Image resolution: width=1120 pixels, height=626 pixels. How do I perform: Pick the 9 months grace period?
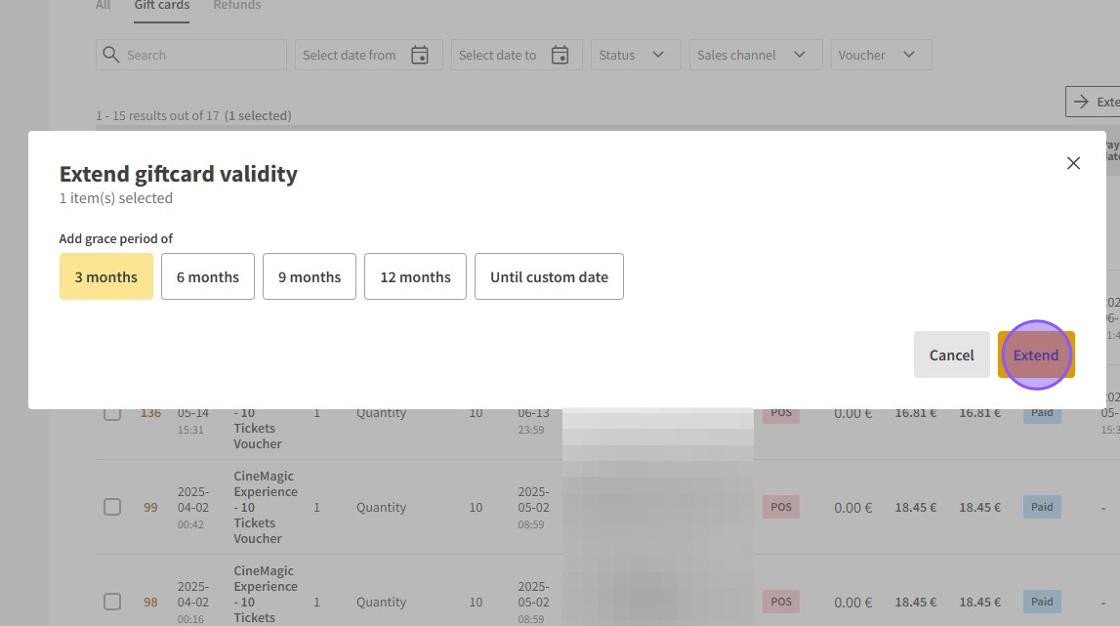pos(309,276)
